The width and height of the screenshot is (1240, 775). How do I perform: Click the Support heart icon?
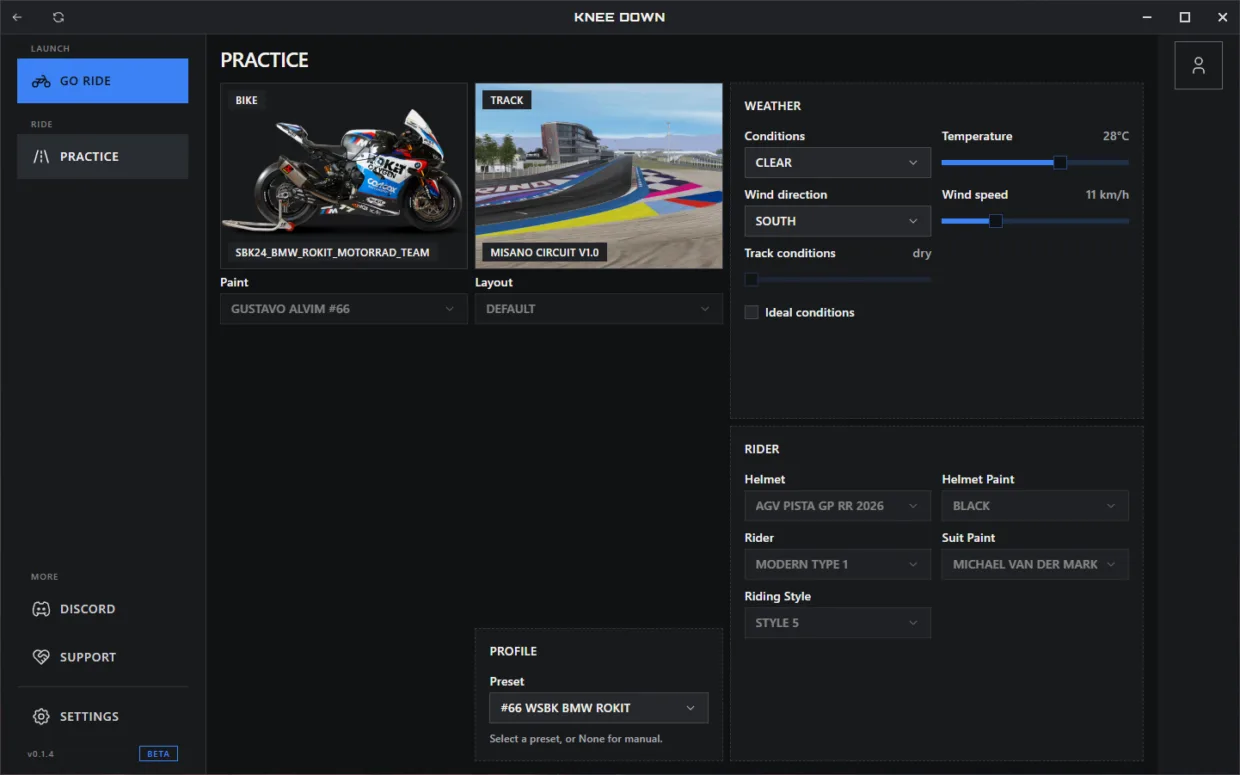click(41, 657)
